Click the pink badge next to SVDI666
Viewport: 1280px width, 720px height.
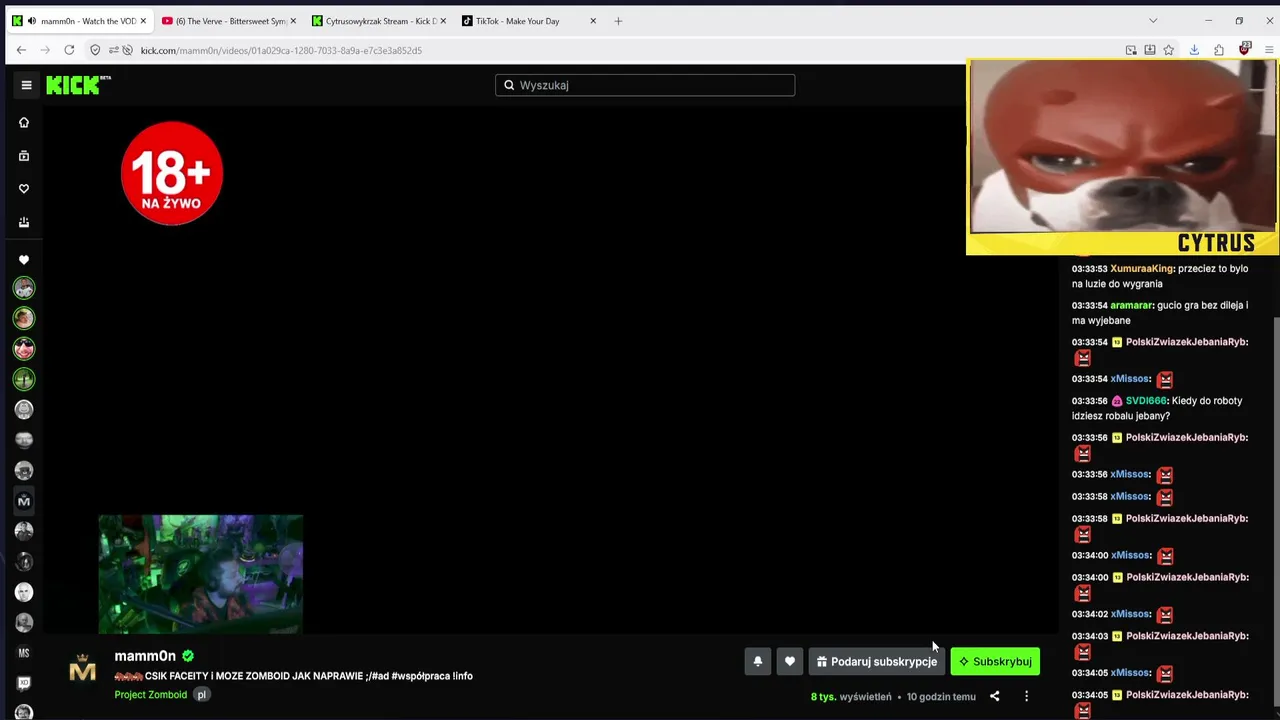point(1117,401)
